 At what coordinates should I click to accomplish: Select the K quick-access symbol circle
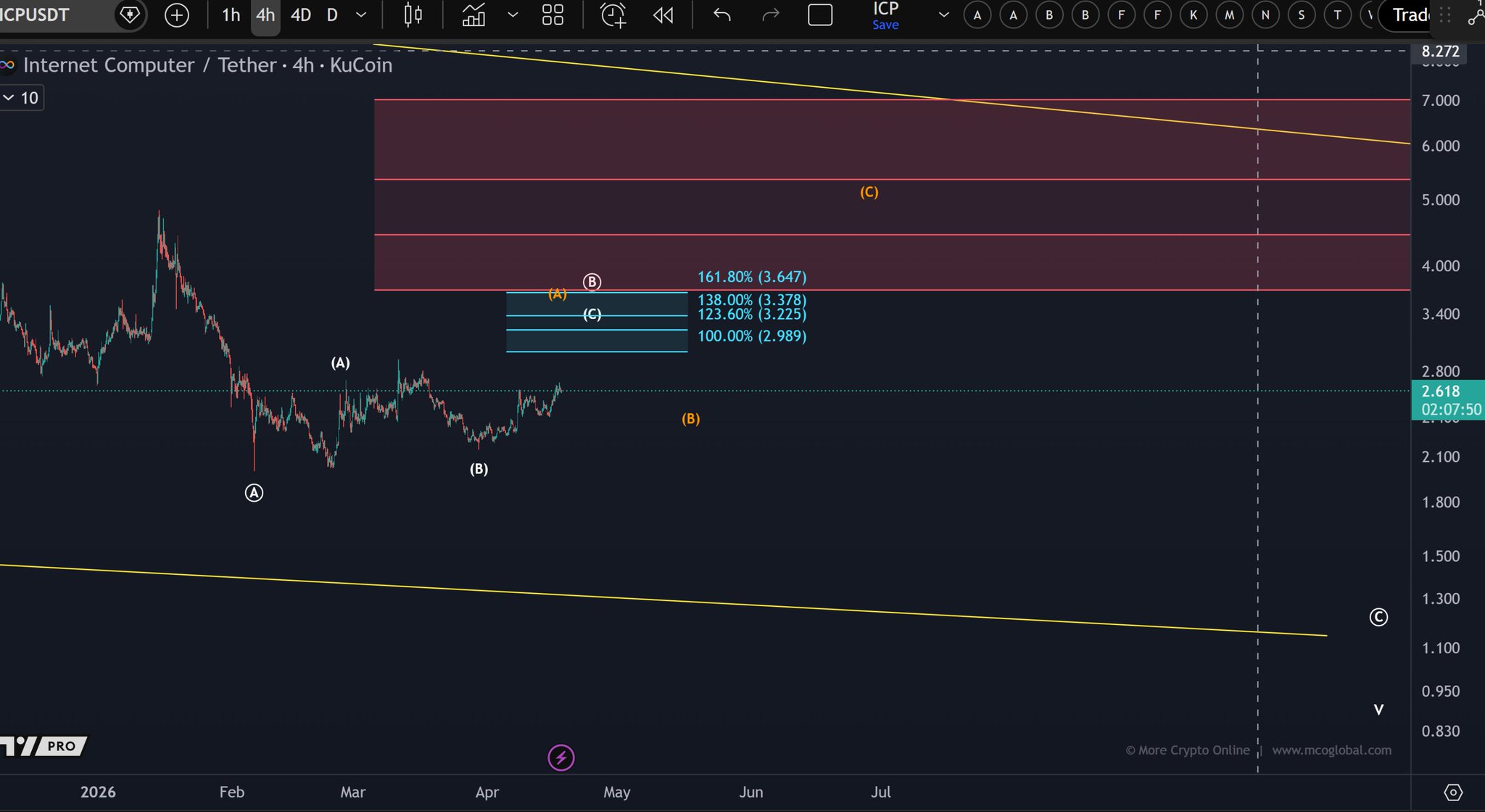coord(1193,14)
